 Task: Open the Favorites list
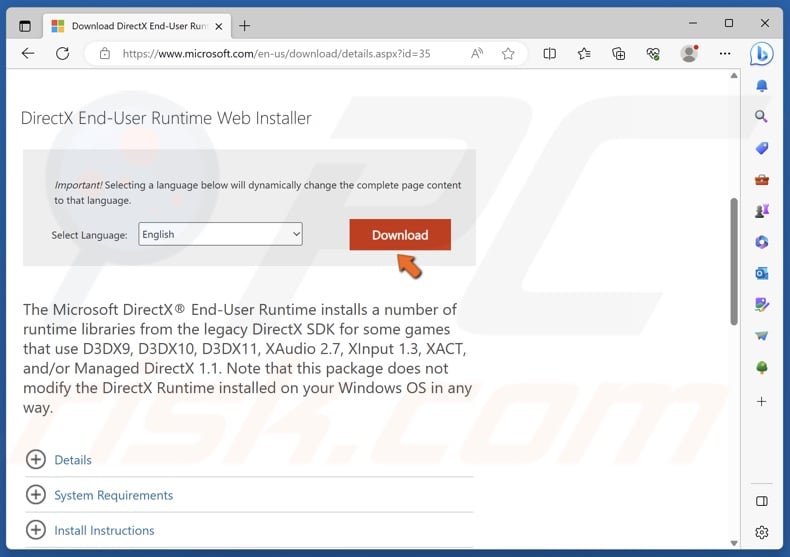pyautogui.click(x=584, y=53)
